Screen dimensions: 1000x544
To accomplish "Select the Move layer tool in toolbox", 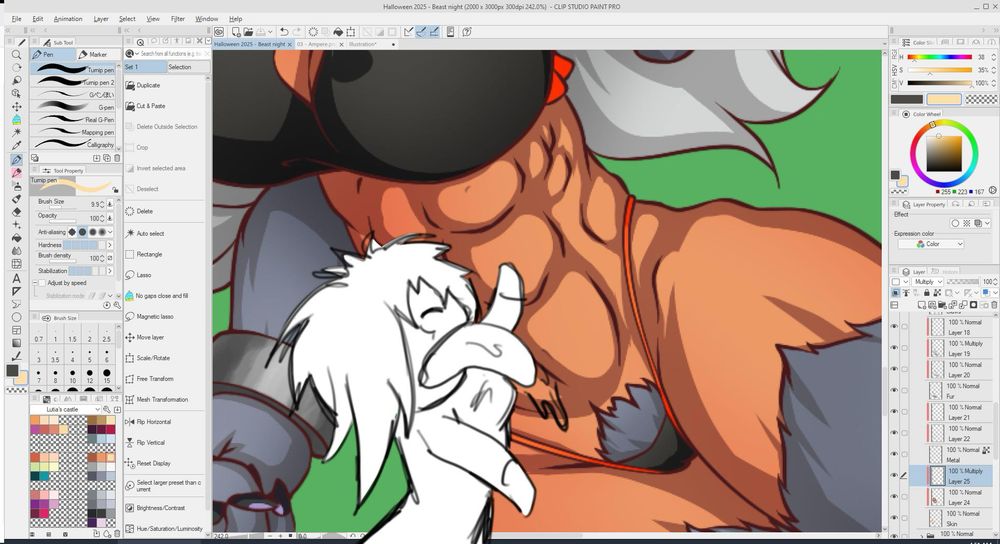I will (17, 107).
